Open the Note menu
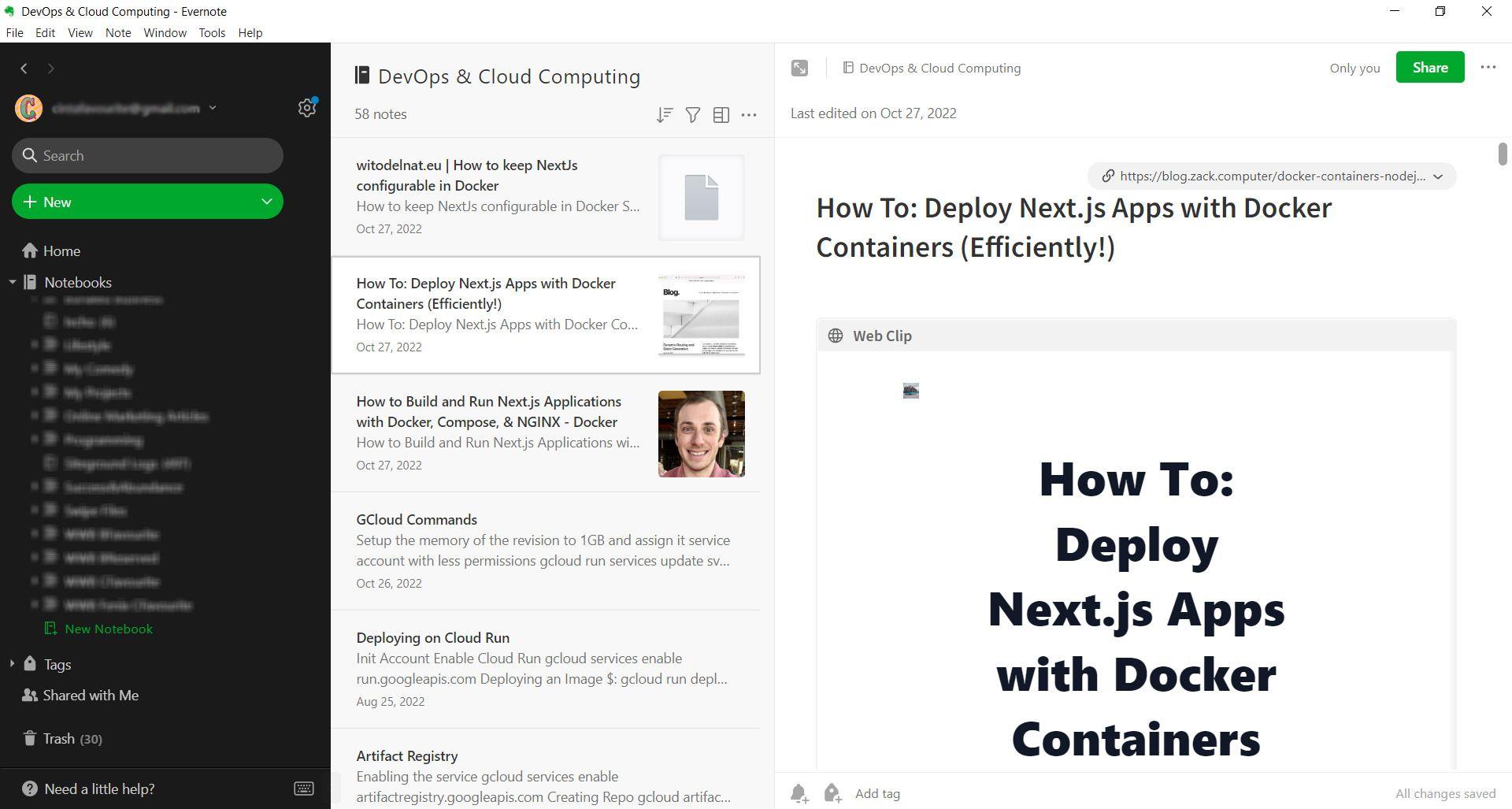This screenshot has width=1512, height=809. (118, 32)
